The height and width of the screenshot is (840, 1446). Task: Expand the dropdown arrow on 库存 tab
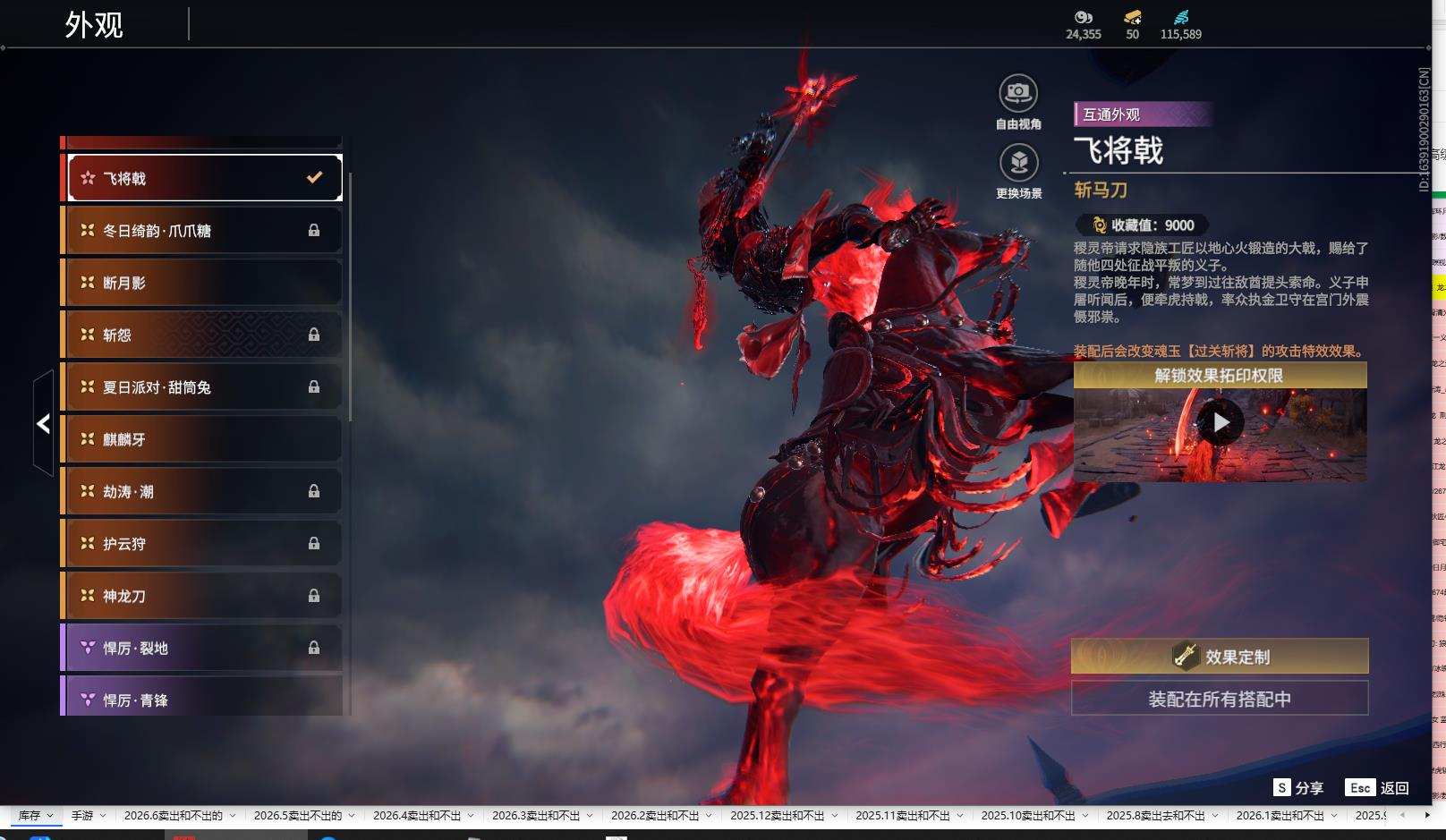(x=50, y=816)
